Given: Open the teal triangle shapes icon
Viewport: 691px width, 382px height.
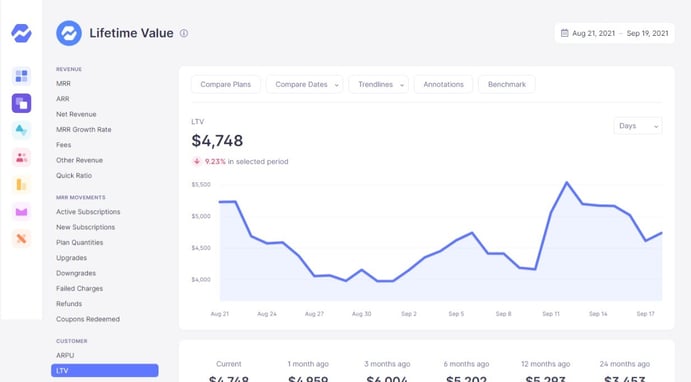Looking at the screenshot, I should (x=21, y=130).
